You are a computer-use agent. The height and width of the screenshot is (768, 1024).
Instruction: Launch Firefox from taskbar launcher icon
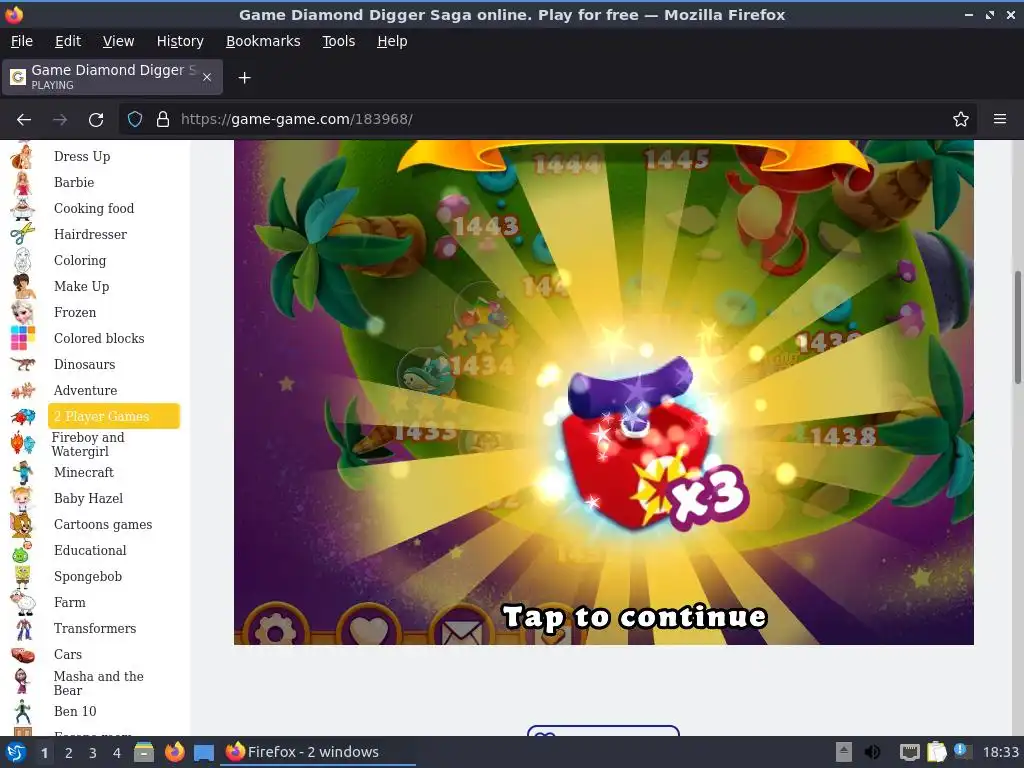click(x=174, y=752)
